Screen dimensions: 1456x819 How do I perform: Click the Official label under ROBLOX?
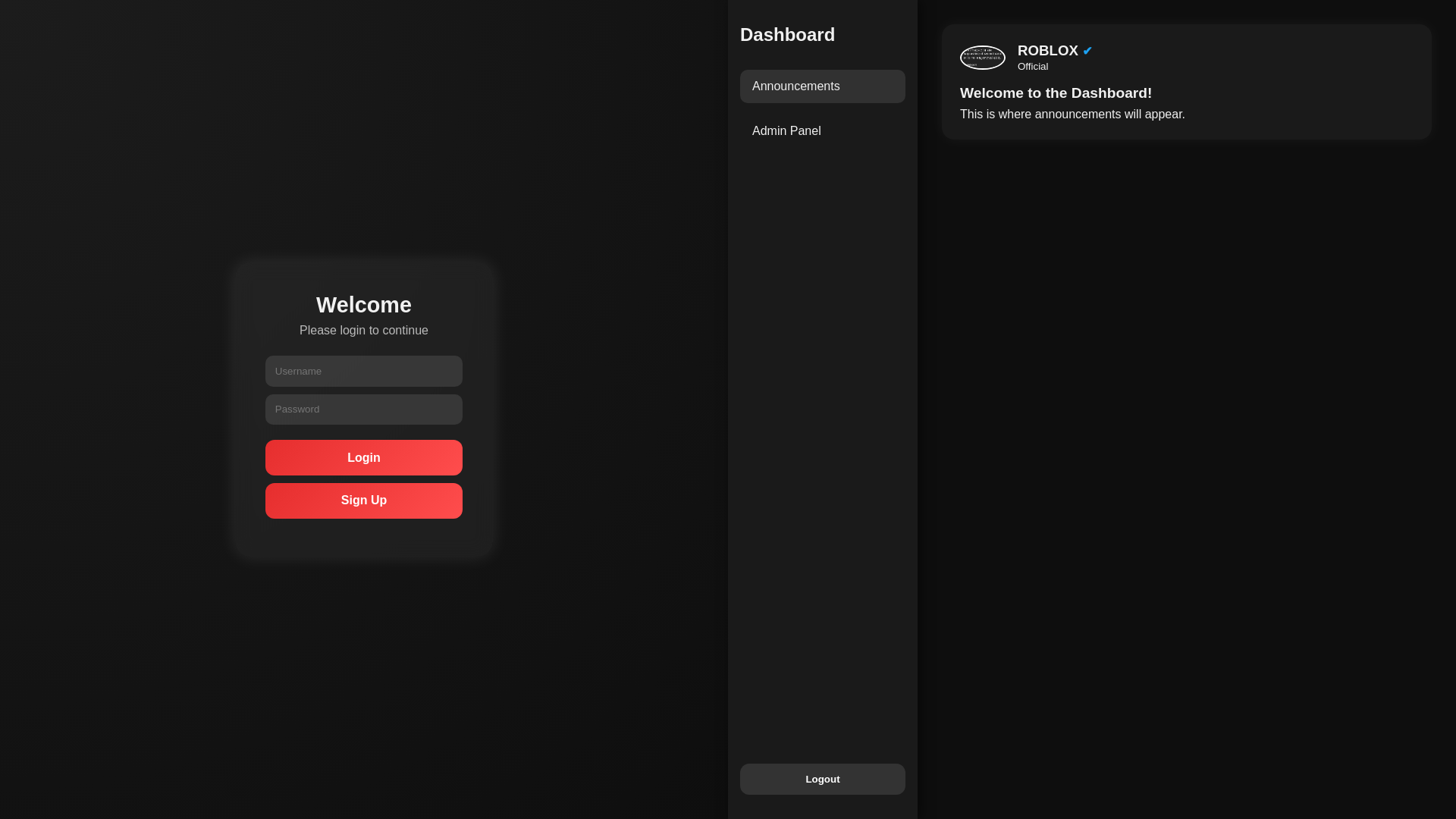pyautogui.click(x=1033, y=67)
